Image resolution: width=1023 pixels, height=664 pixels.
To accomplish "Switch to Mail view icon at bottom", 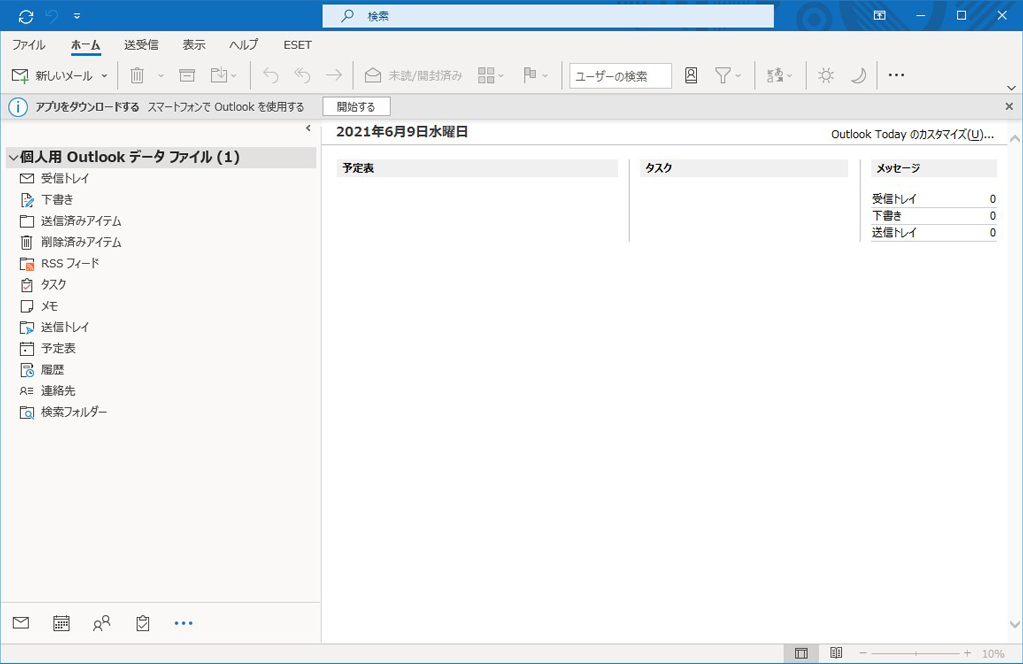I will [21, 623].
